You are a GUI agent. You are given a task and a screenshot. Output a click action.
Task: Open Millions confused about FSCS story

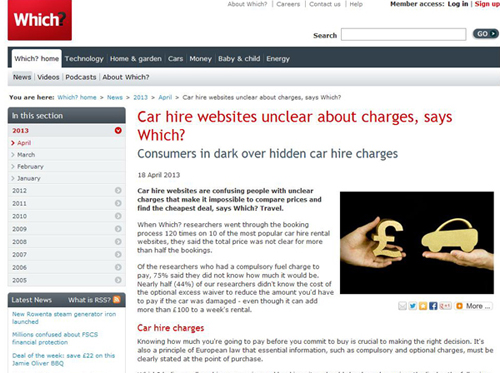coord(55,338)
